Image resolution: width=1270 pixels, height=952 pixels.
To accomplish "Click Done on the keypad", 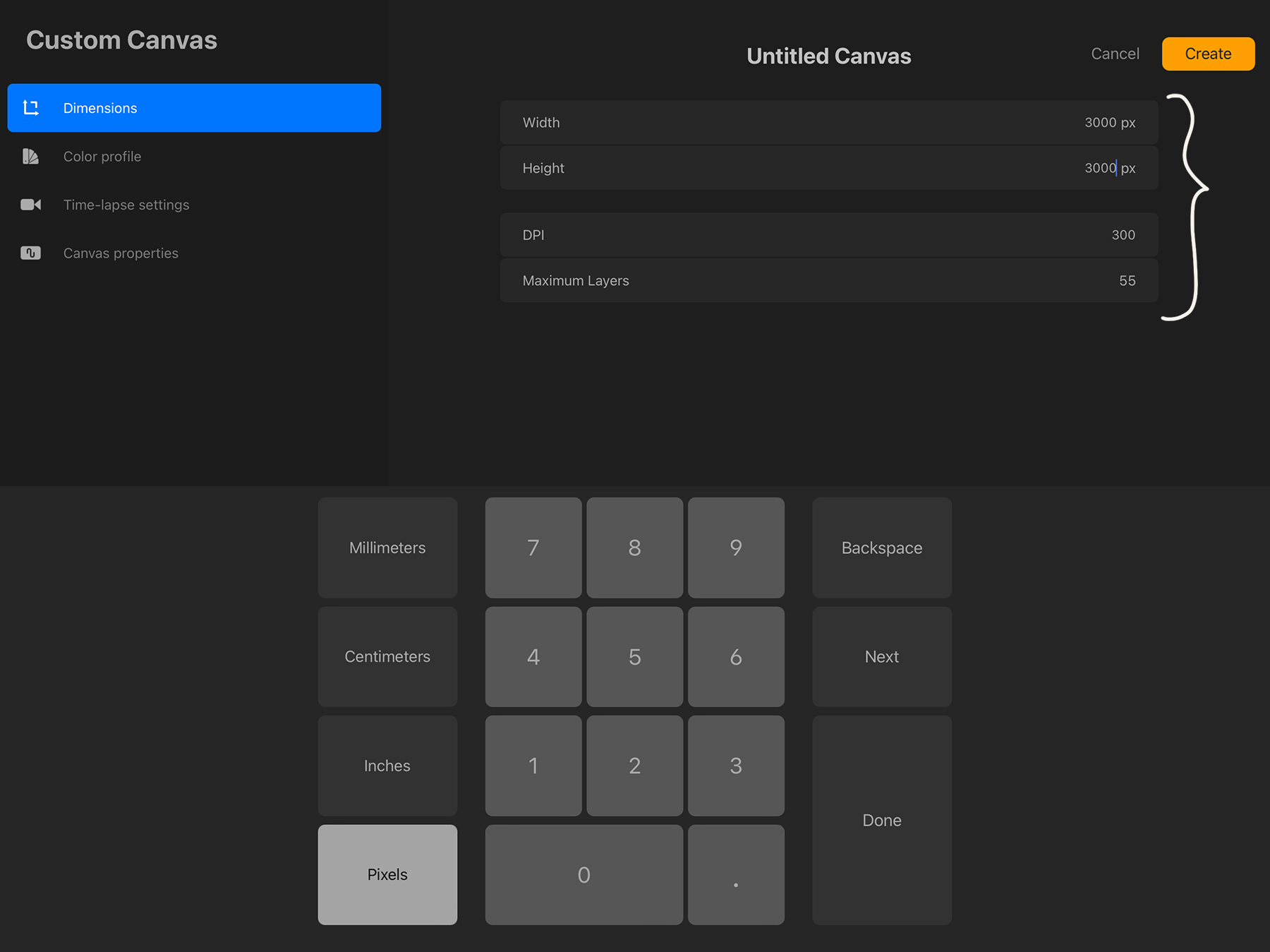I will 882,820.
